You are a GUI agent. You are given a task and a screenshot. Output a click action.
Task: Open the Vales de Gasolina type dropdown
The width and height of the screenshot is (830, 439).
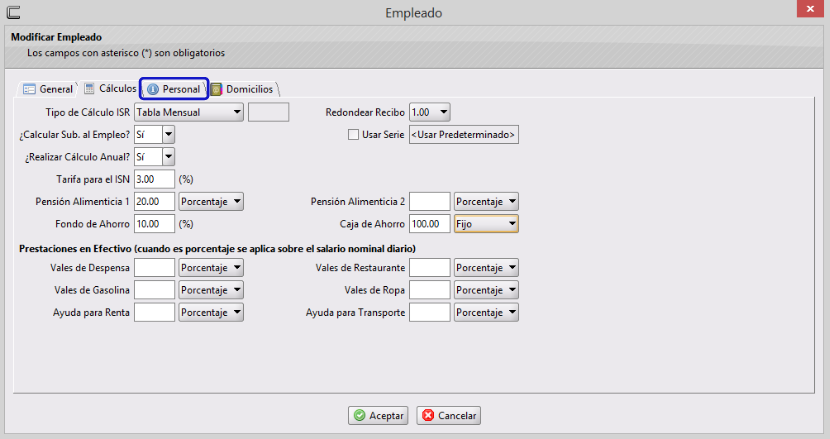pyautogui.click(x=211, y=290)
